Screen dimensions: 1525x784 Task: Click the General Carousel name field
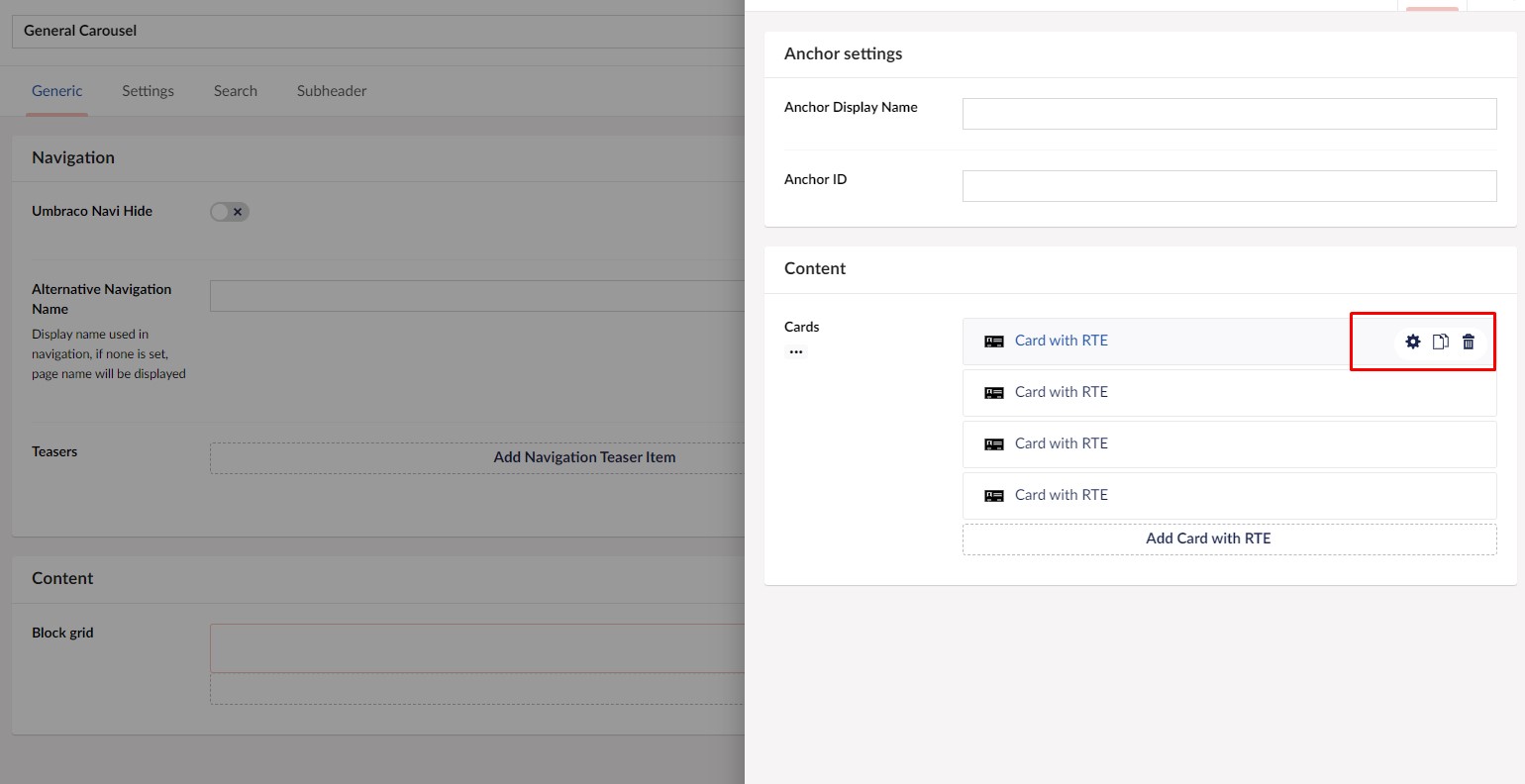(x=376, y=31)
